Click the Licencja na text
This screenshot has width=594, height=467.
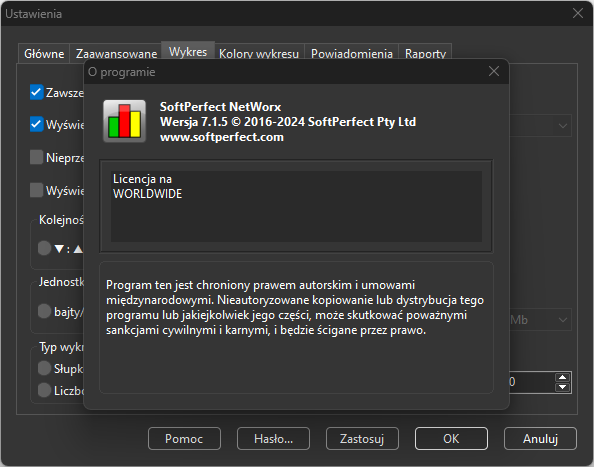142,179
